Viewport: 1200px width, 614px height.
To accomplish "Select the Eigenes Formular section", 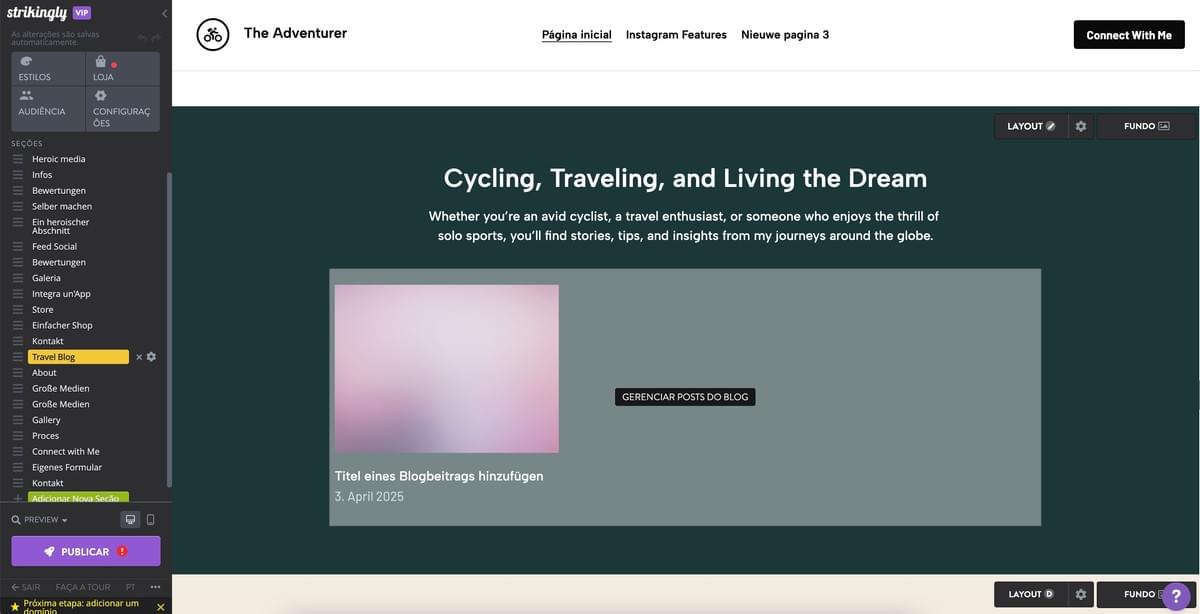I will coord(67,467).
